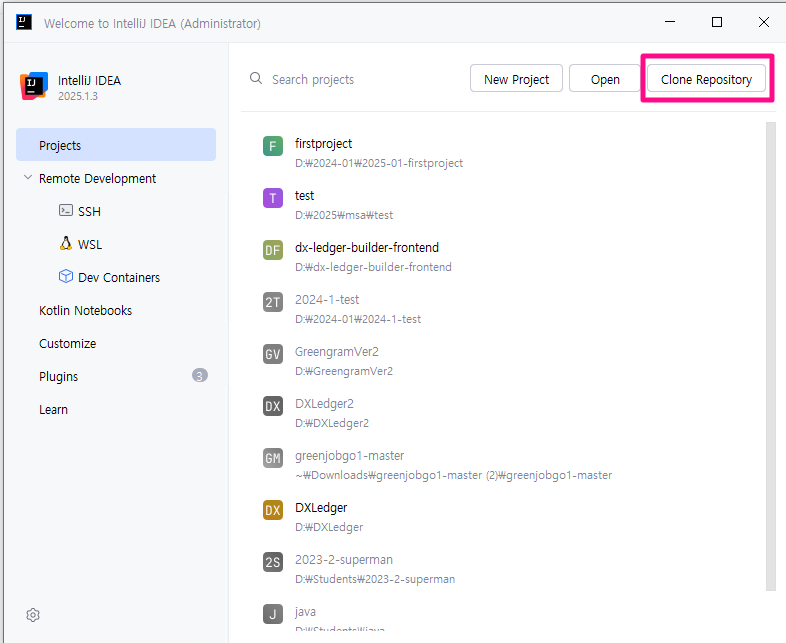Viewport: 786px width, 643px height.
Task: Open the DXLedger project
Action: click(x=321, y=508)
